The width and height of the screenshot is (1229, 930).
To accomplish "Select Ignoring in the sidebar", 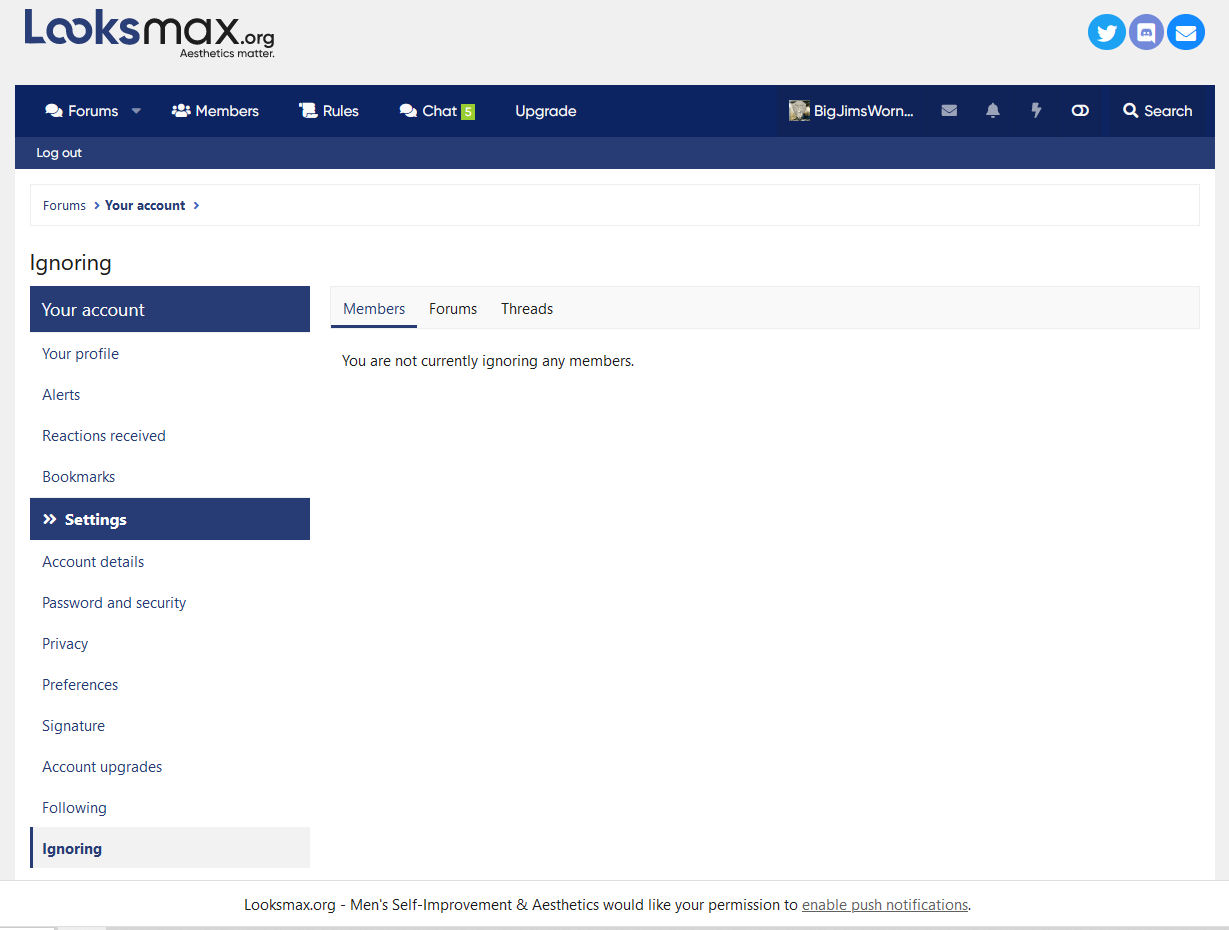I will [x=170, y=848].
